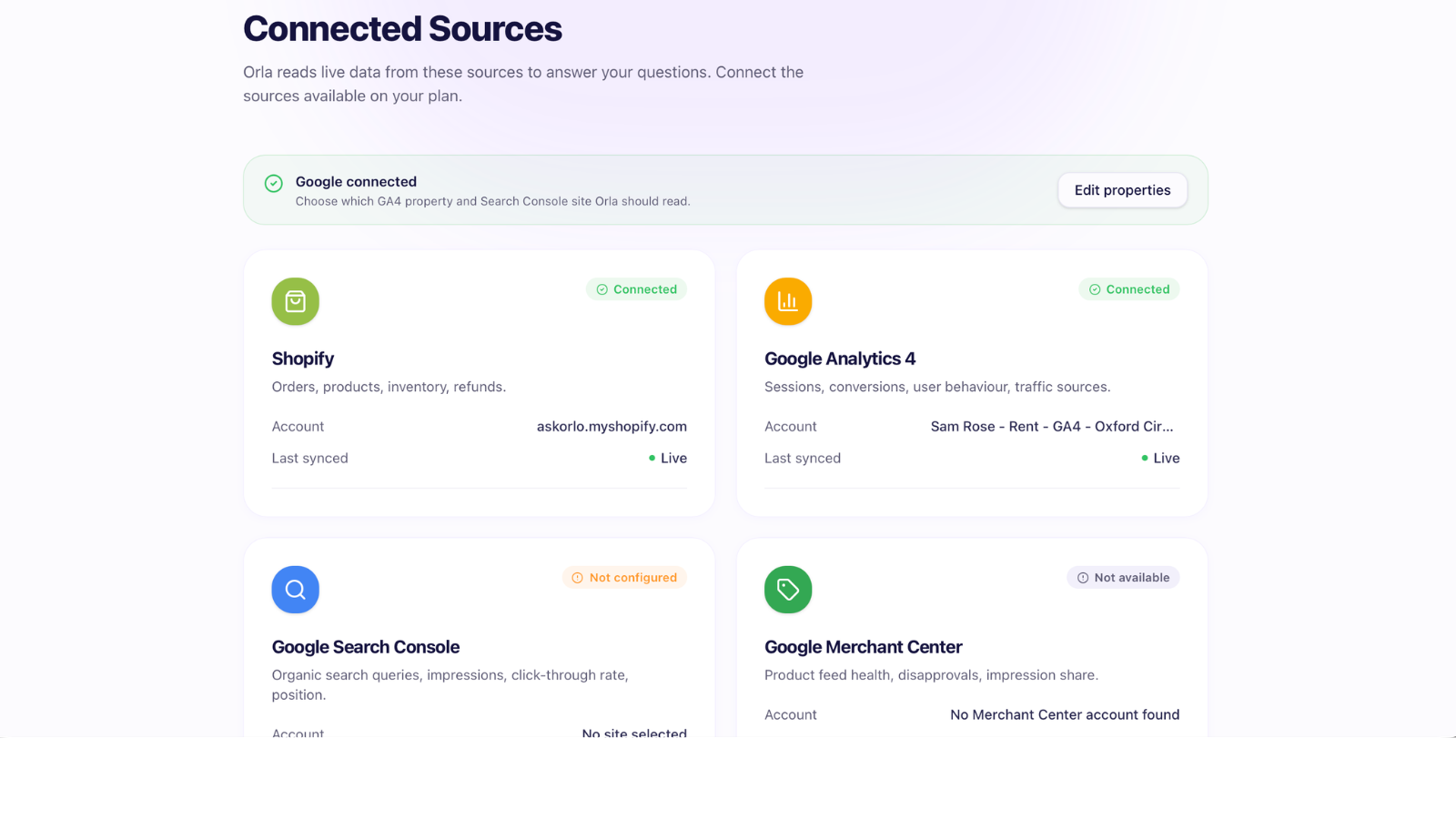This screenshot has height=819, width=1456.
Task: Click the Sam Rose - Rent - GA4 account value
Action: [1052, 426]
